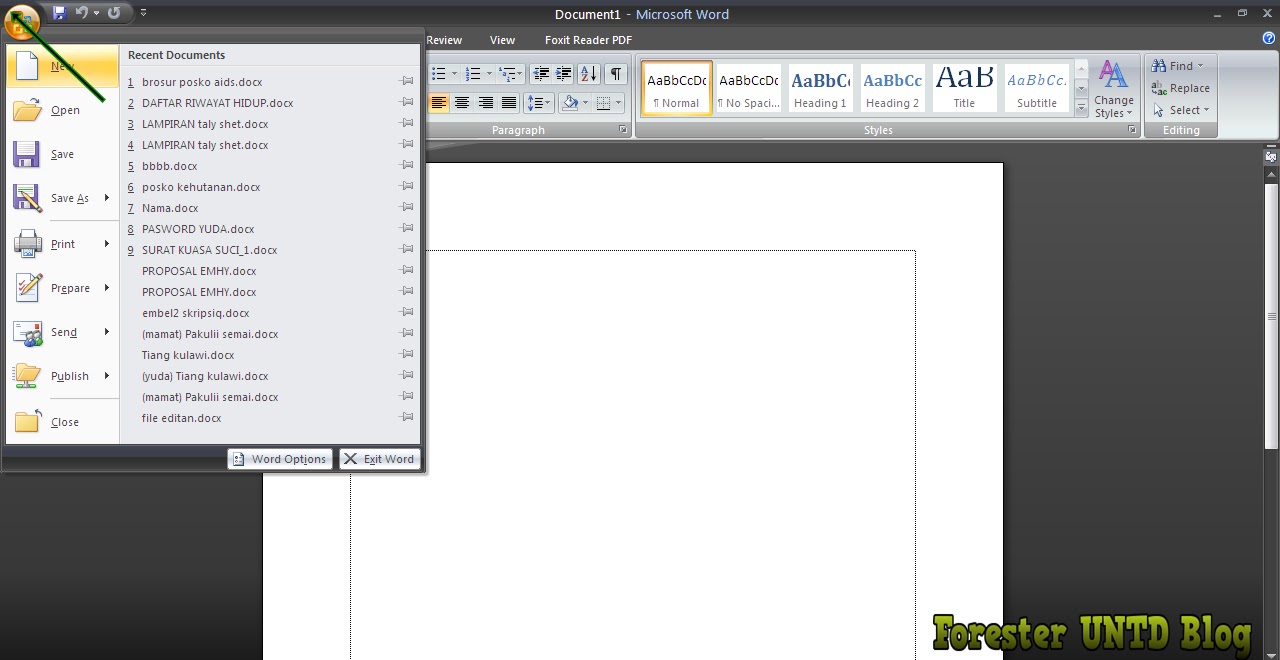Click the Change Styles icon
This screenshot has width=1280, height=660.
tap(1113, 88)
